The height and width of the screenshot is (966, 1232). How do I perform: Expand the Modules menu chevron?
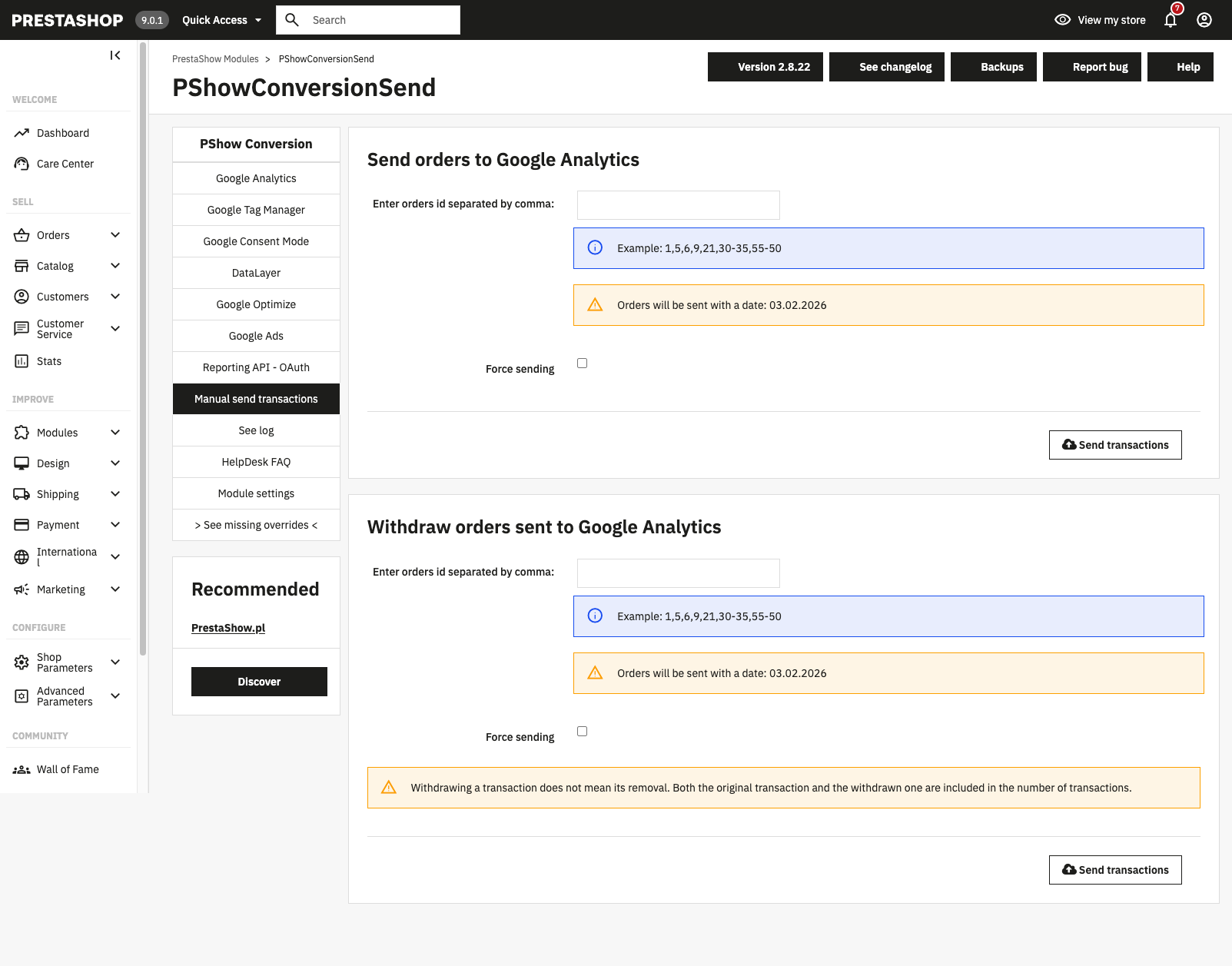click(x=115, y=433)
